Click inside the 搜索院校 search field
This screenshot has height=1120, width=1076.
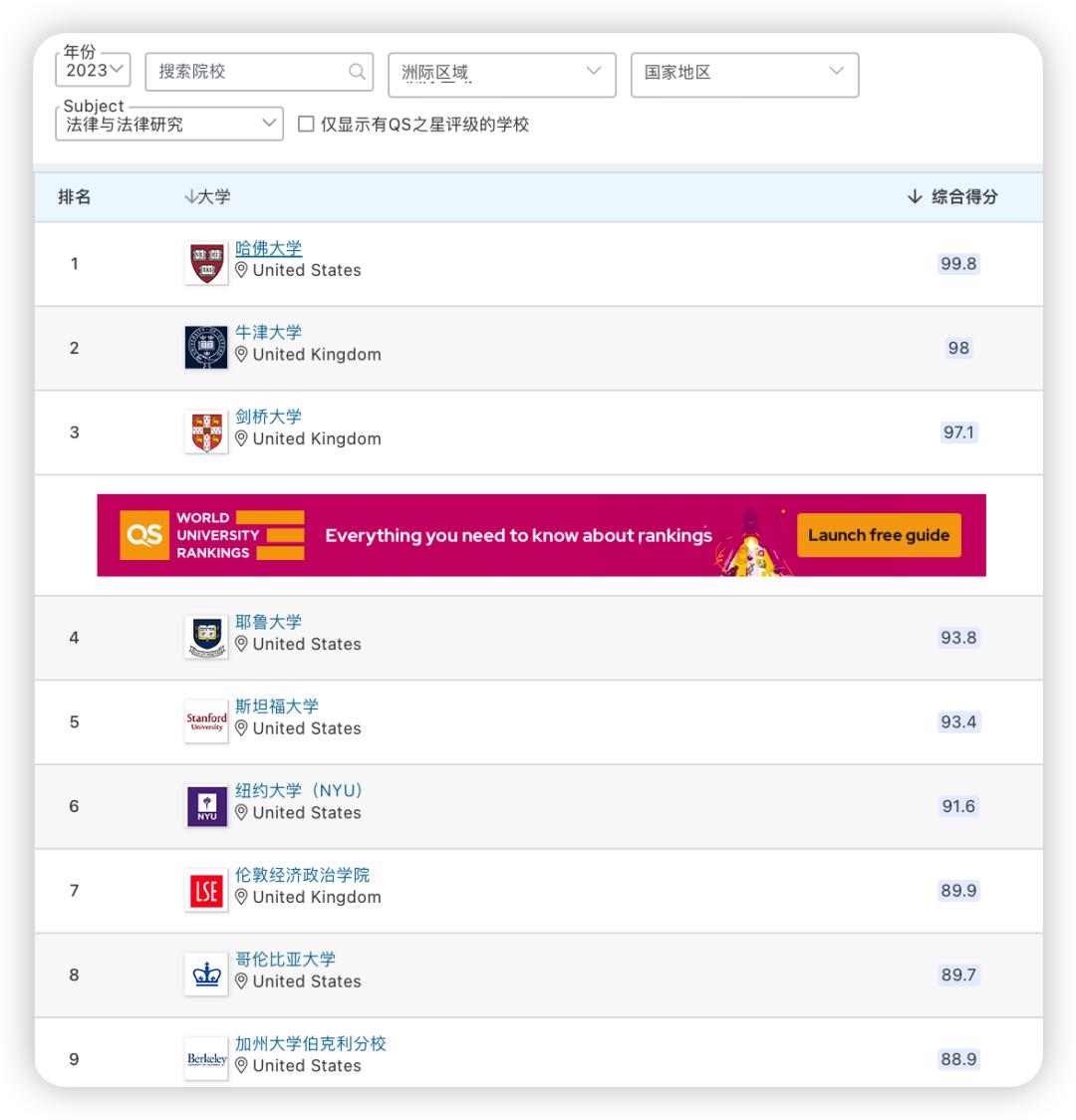coord(249,74)
